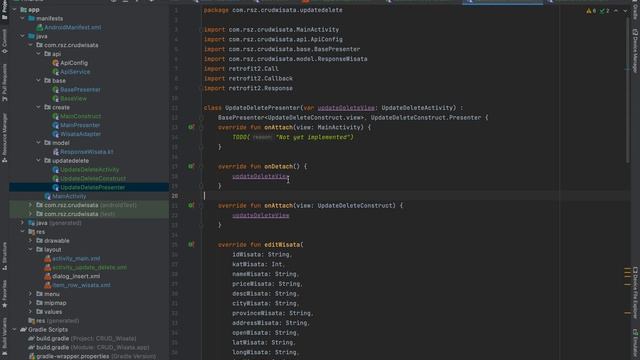Collapse the layout folder
This screenshot has height=360, width=640.
(x=30, y=249)
